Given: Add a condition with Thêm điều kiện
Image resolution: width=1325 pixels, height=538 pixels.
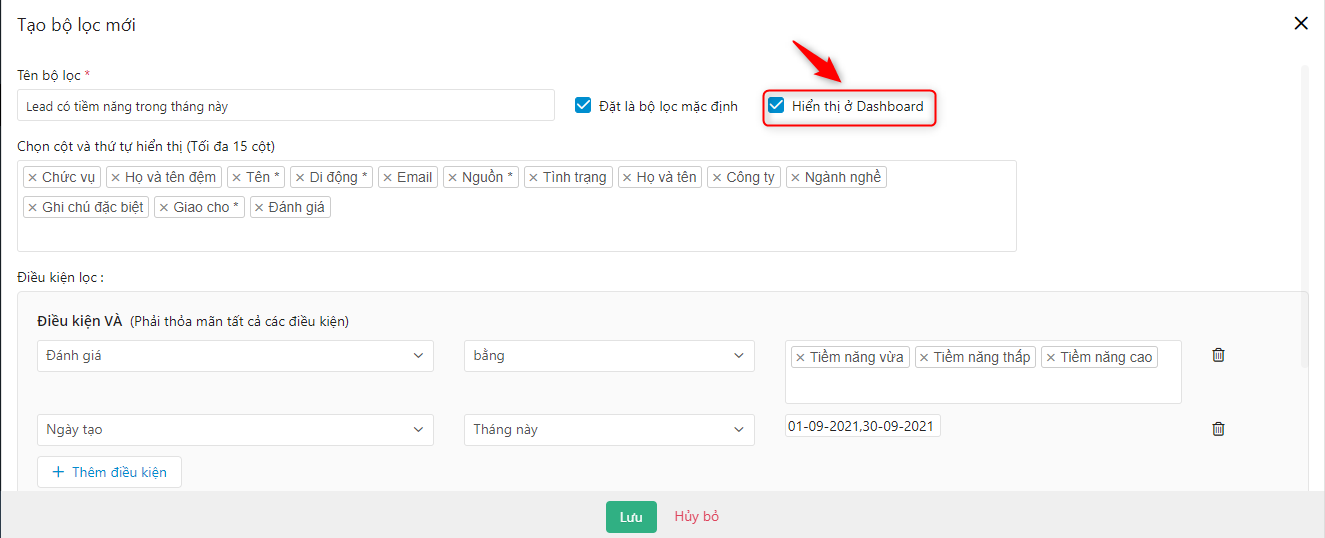Looking at the screenshot, I should pos(109,472).
